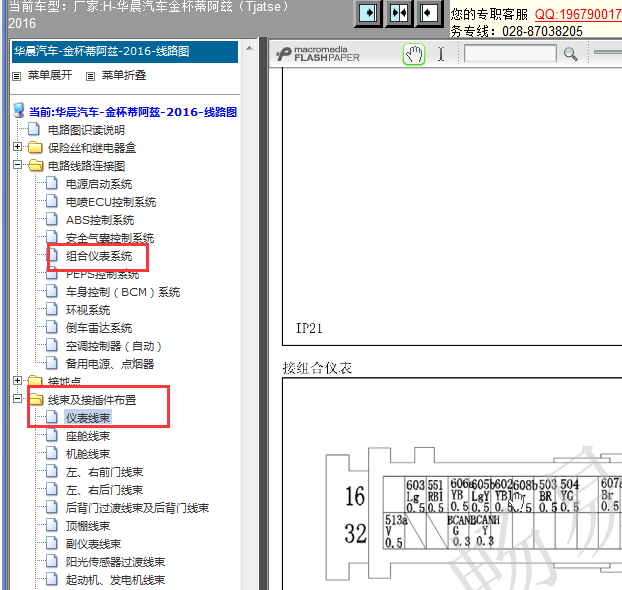
Task: Open 后背门过渡线束及后背门线束 page
Action: coord(137,508)
